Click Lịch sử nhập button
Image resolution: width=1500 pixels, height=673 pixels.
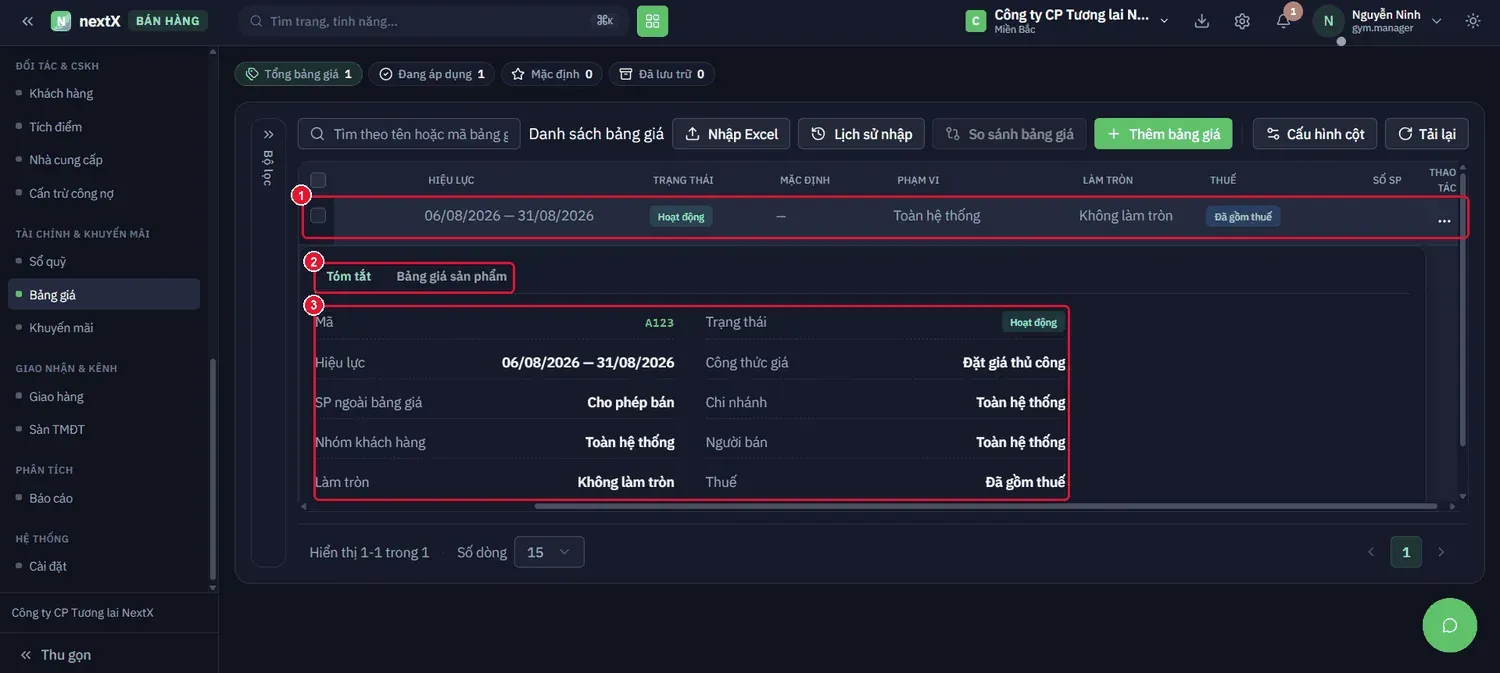coord(861,134)
